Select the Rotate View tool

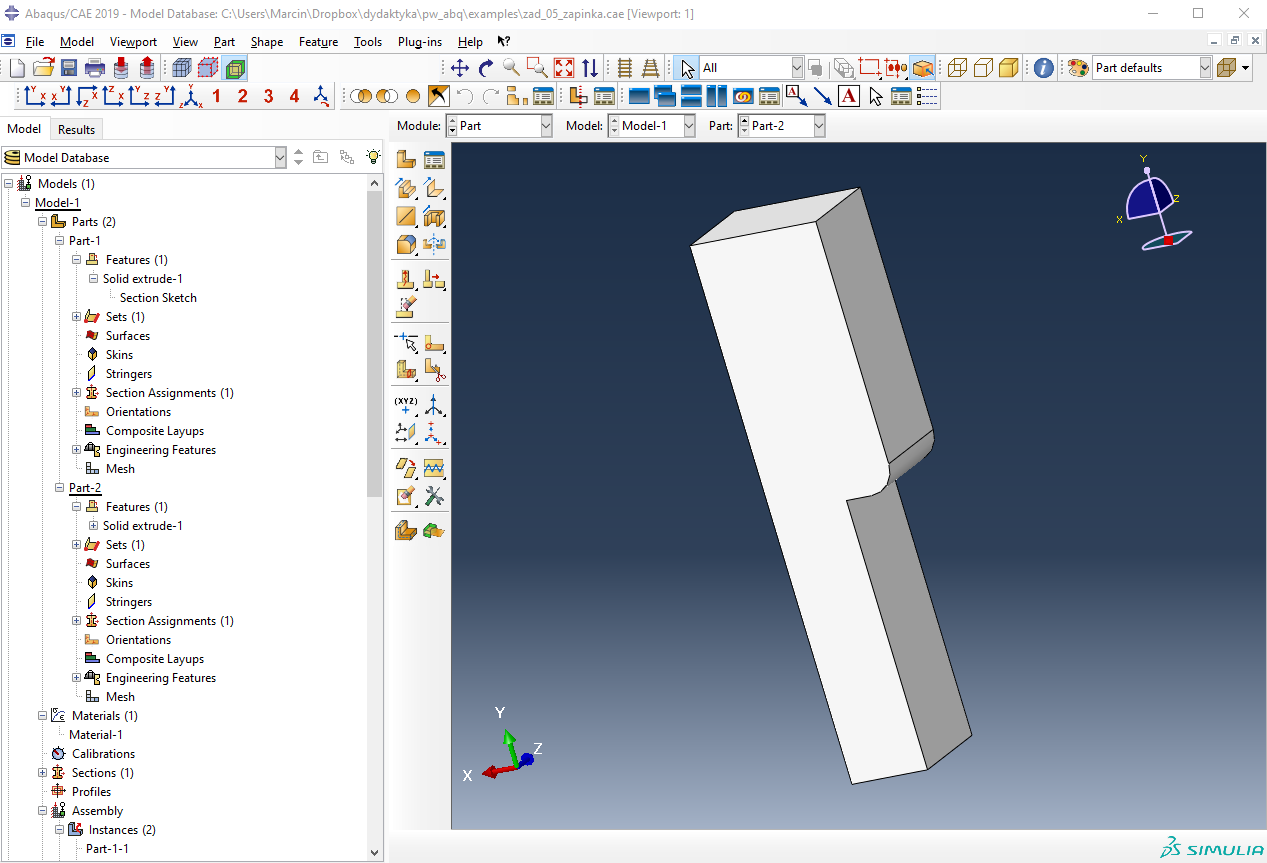[x=486, y=68]
